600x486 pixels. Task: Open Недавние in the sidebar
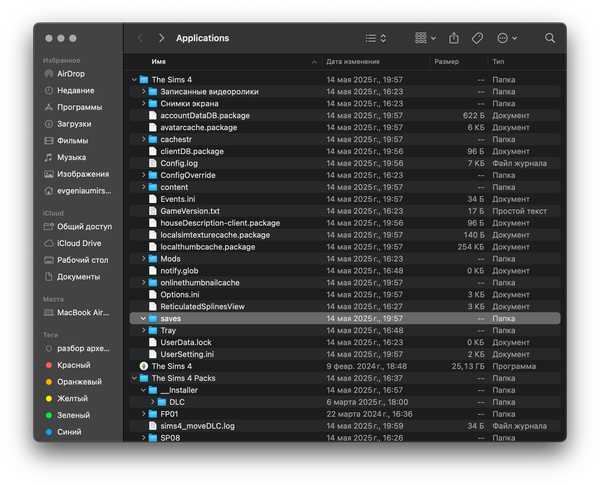coord(70,91)
